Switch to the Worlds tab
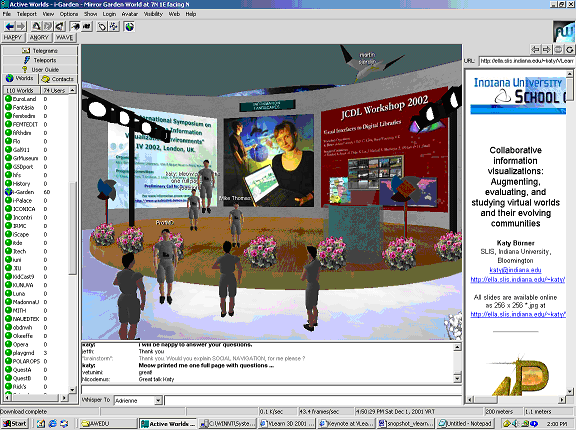576x432 pixels. [x=20, y=79]
